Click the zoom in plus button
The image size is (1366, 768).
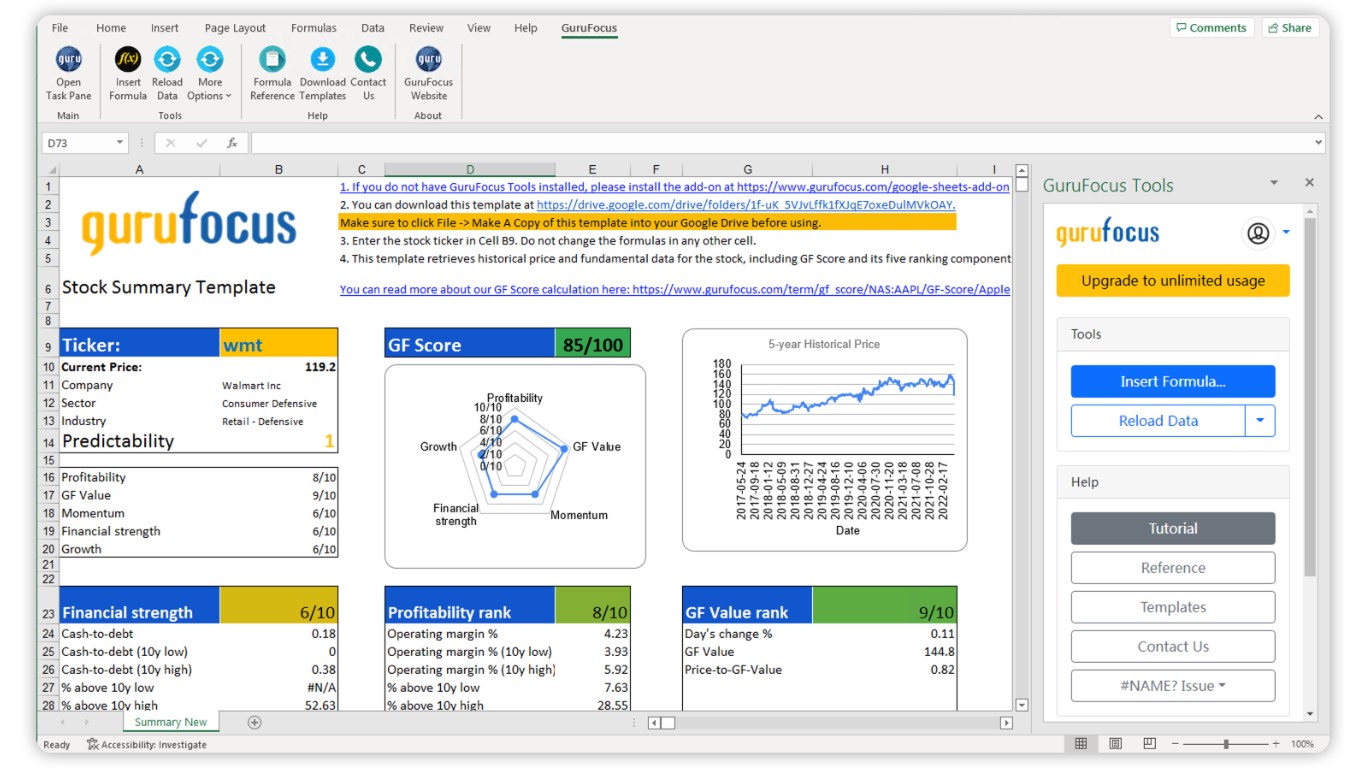(1276, 744)
